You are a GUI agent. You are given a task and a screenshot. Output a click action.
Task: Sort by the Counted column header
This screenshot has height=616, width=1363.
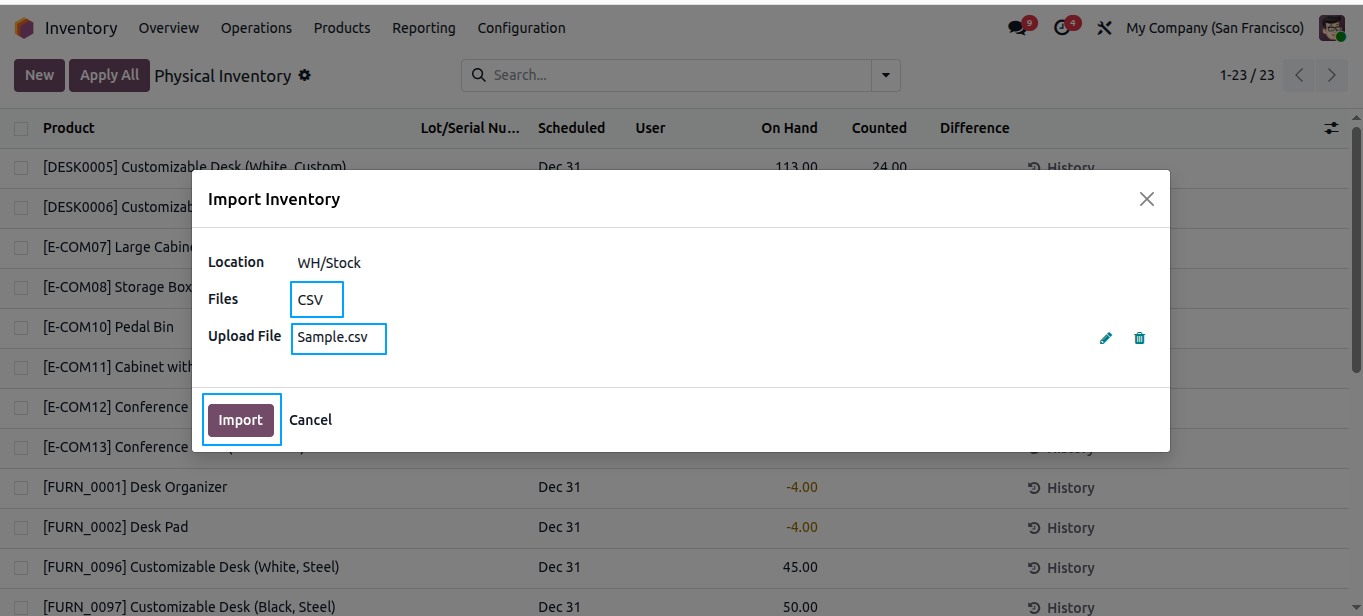click(x=879, y=128)
